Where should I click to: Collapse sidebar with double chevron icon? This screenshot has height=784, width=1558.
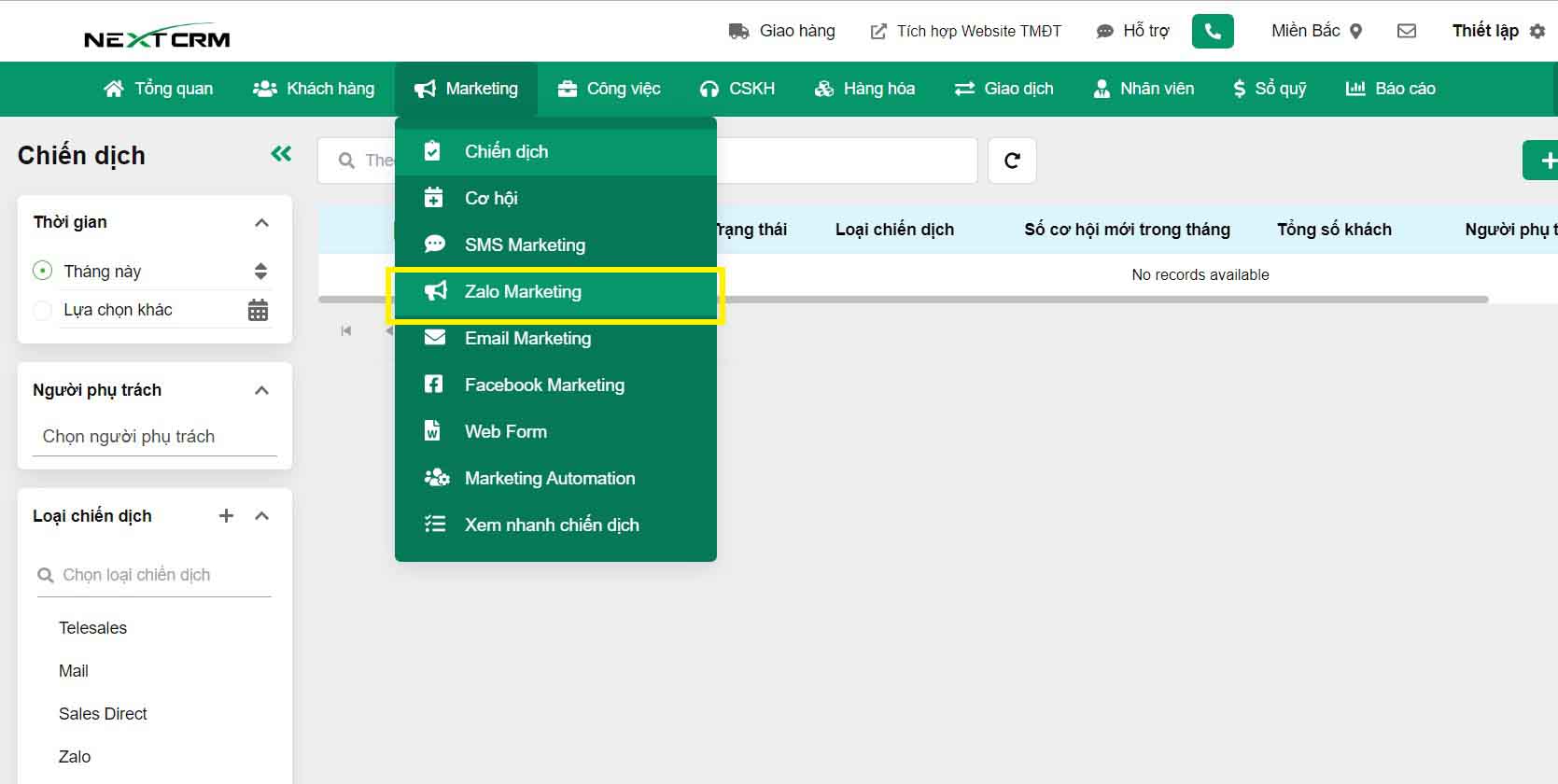(281, 154)
